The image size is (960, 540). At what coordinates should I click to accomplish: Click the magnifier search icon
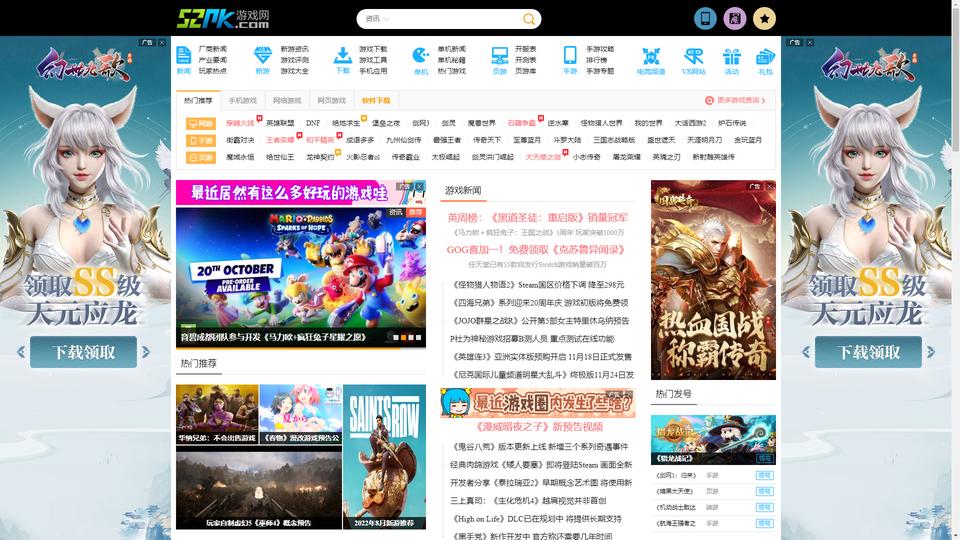pyautogui.click(x=528, y=19)
